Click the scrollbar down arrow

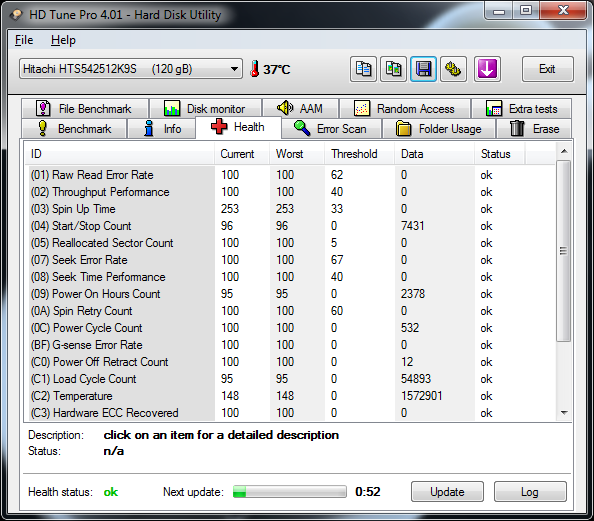[x=564, y=413]
